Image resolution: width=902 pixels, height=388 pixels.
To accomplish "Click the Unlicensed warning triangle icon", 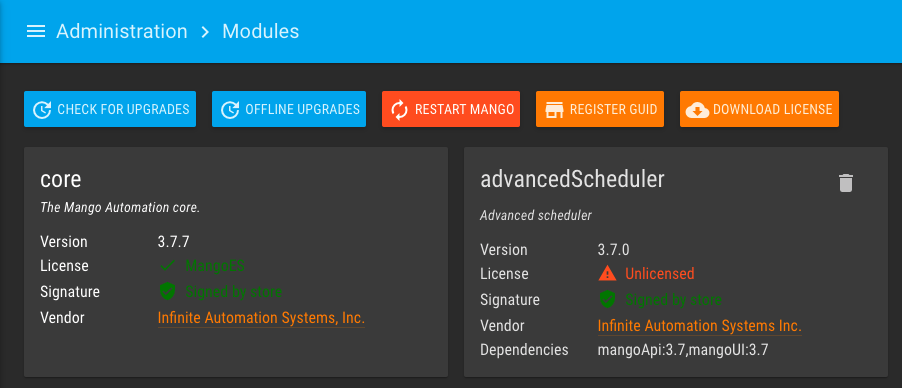I will click(x=607, y=273).
